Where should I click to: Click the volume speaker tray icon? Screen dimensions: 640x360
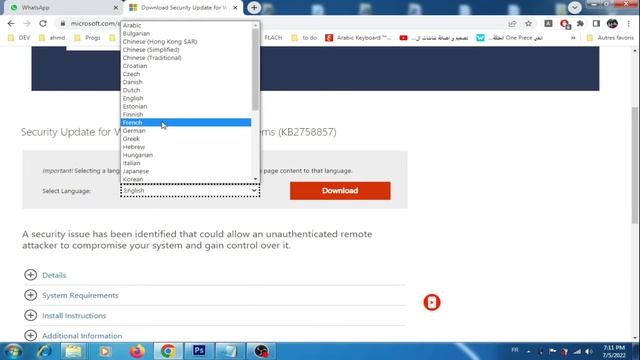(x=589, y=351)
